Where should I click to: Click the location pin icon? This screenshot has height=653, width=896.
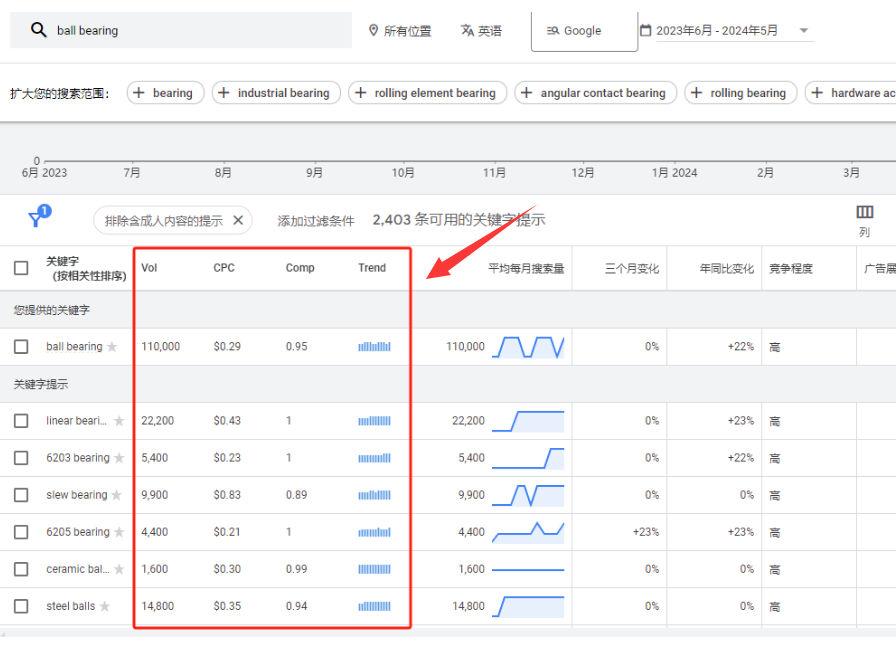(374, 31)
